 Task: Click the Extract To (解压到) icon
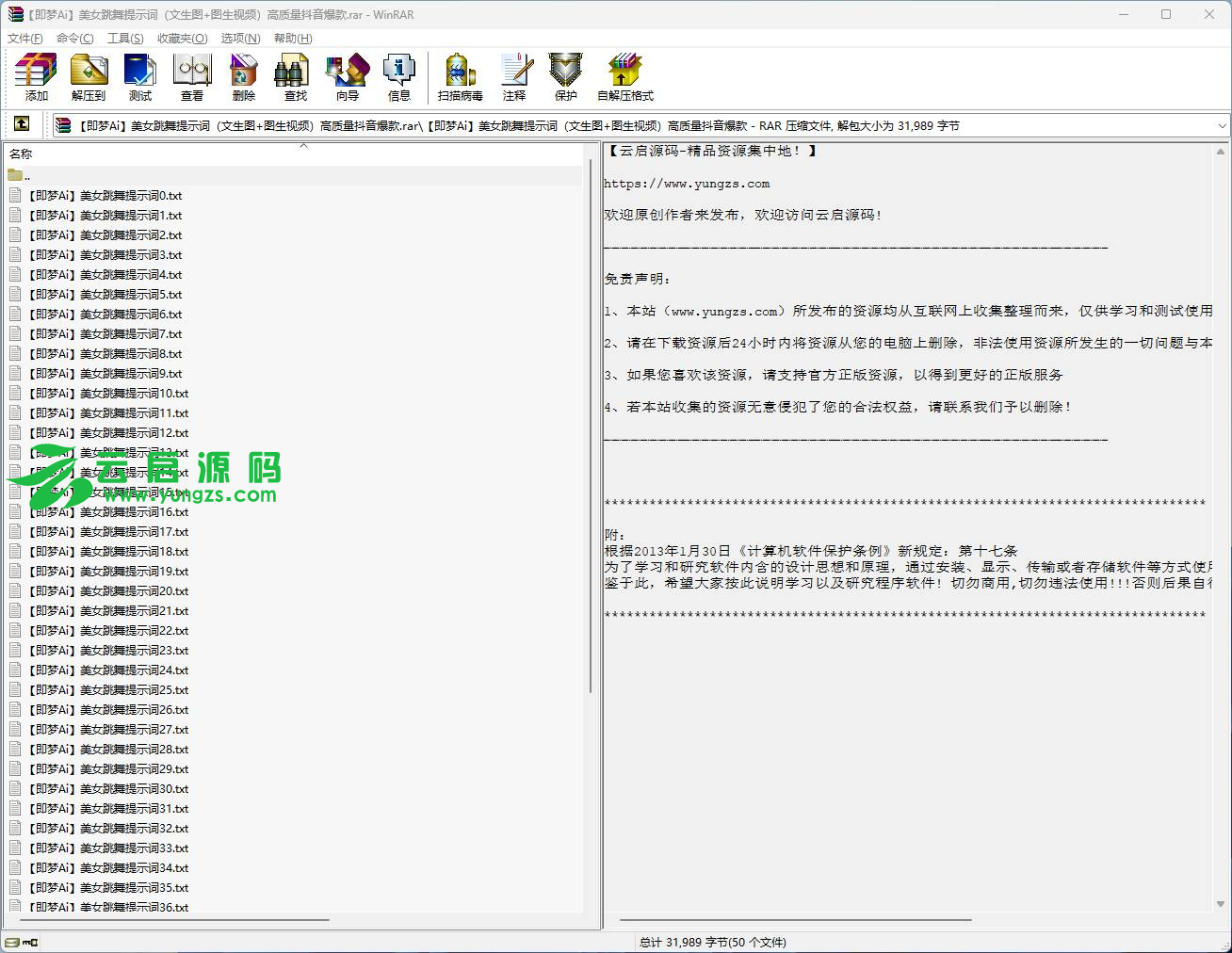89,77
